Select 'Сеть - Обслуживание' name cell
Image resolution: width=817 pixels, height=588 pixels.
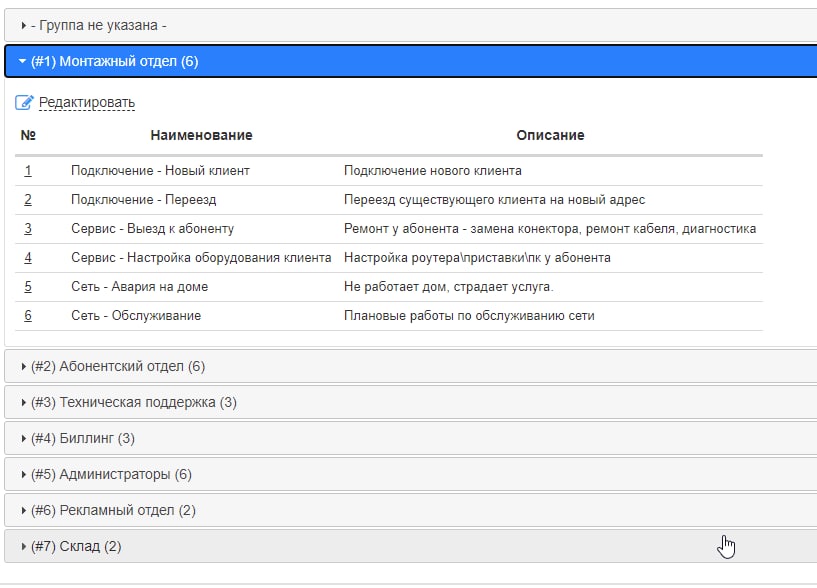(135, 315)
